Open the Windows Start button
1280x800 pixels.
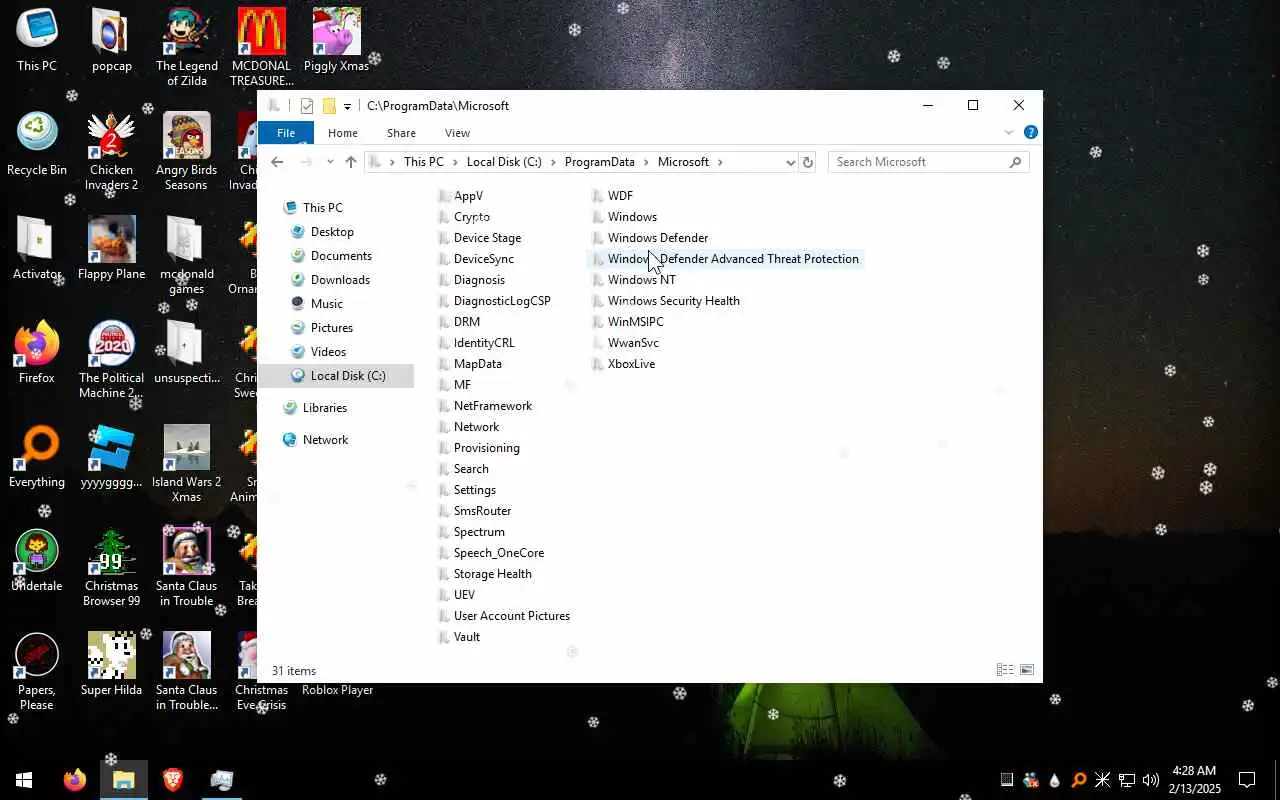(24, 780)
